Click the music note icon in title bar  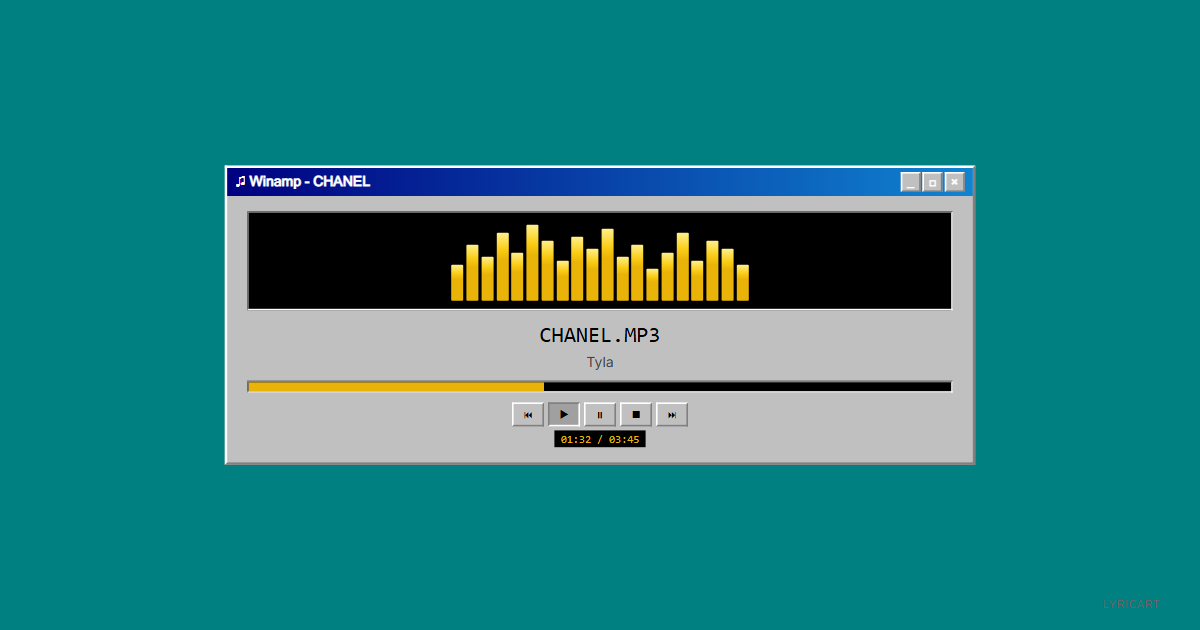(x=241, y=181)
